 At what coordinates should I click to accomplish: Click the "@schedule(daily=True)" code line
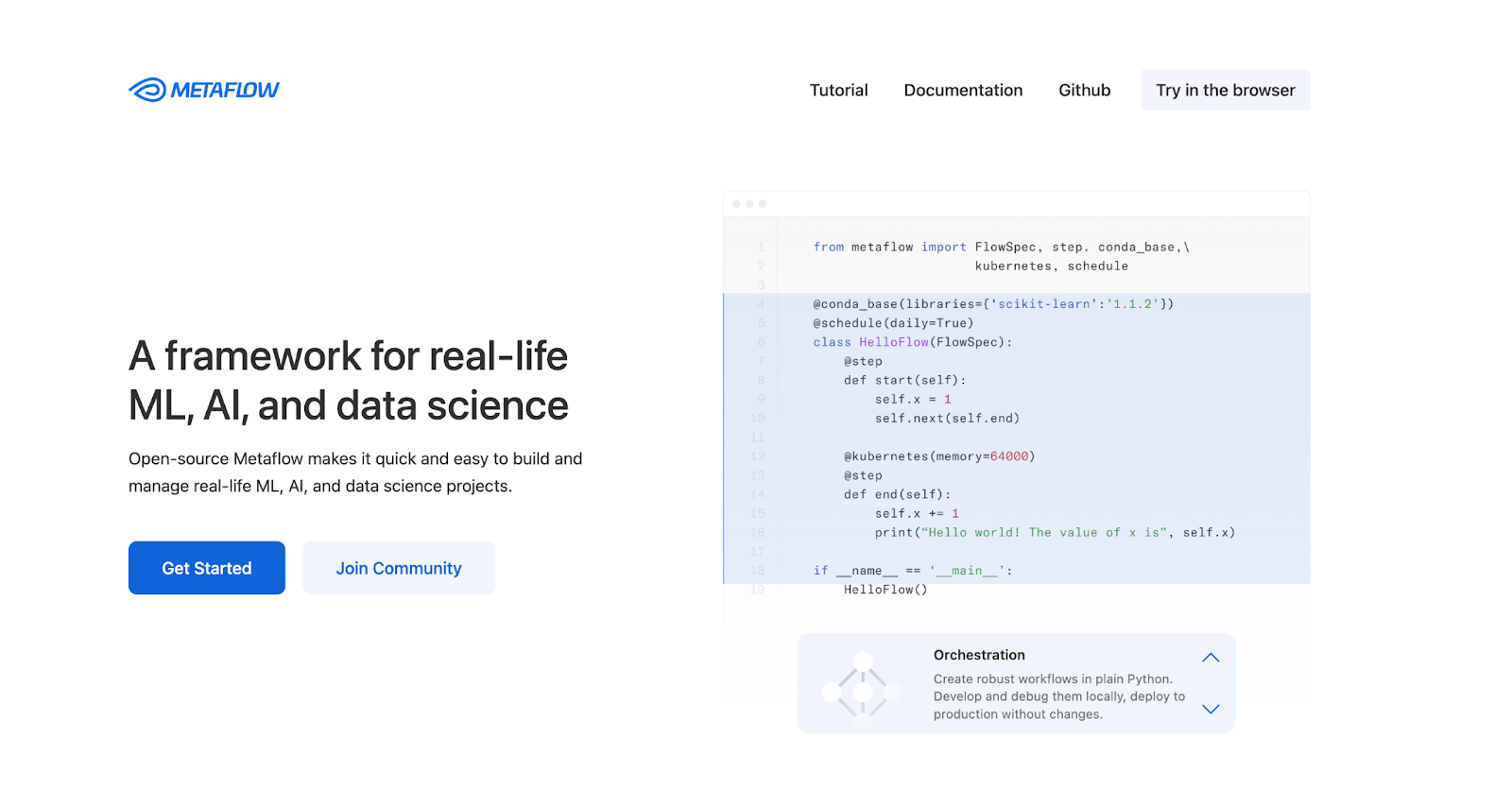coord(893,323)
